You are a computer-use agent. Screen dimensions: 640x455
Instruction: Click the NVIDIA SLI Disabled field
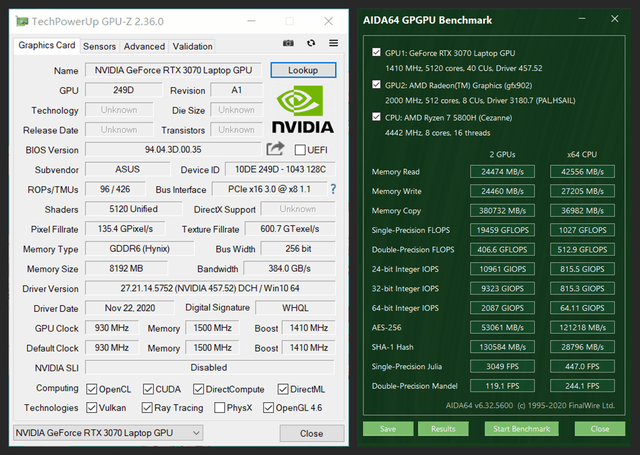210,367
